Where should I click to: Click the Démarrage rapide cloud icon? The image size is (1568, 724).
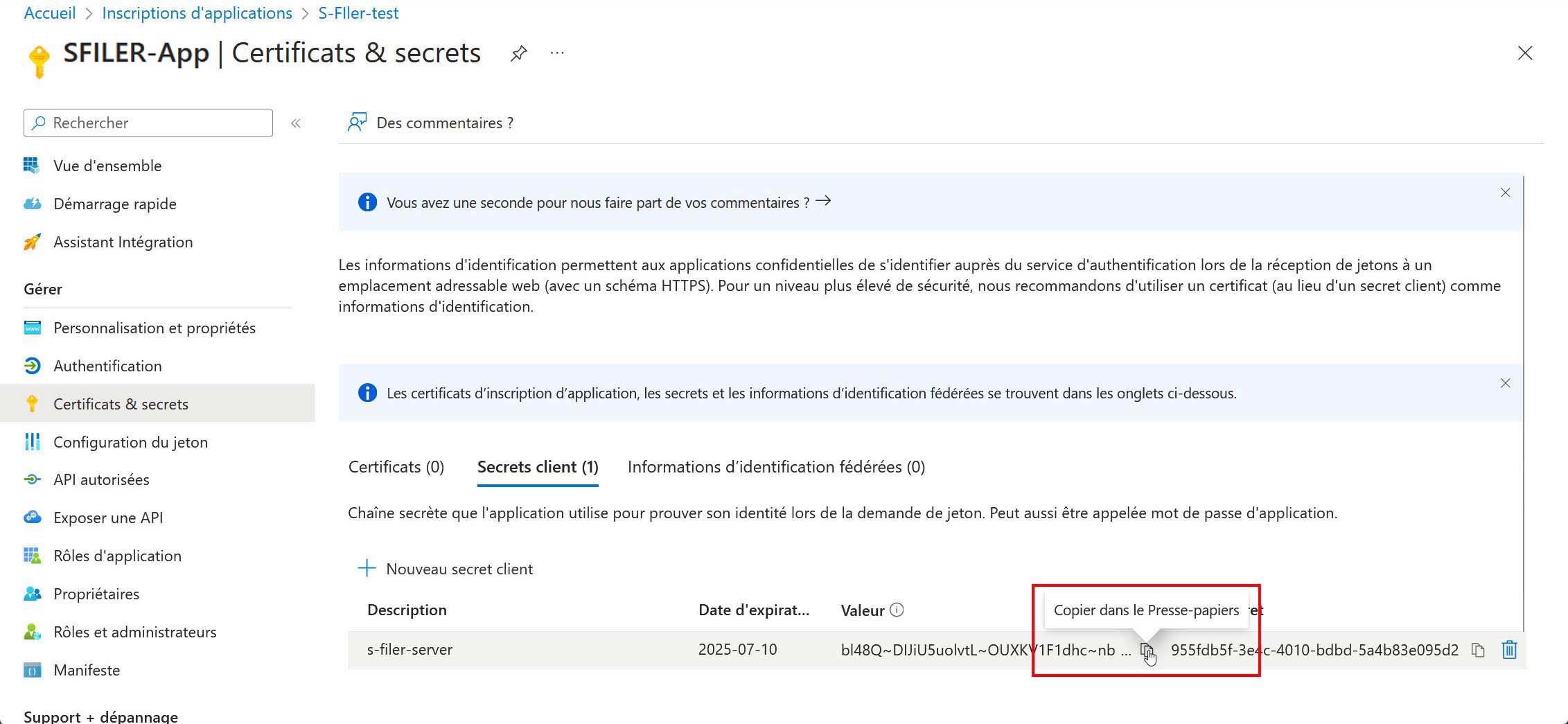pos(32,204)
